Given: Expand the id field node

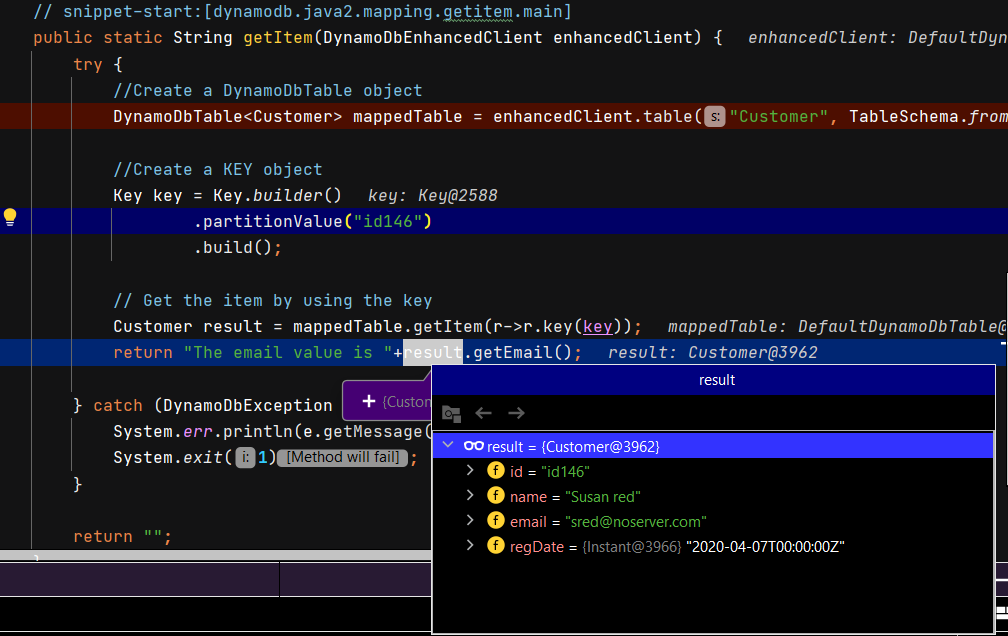Looking at the screenshot, I should point(470,471).
